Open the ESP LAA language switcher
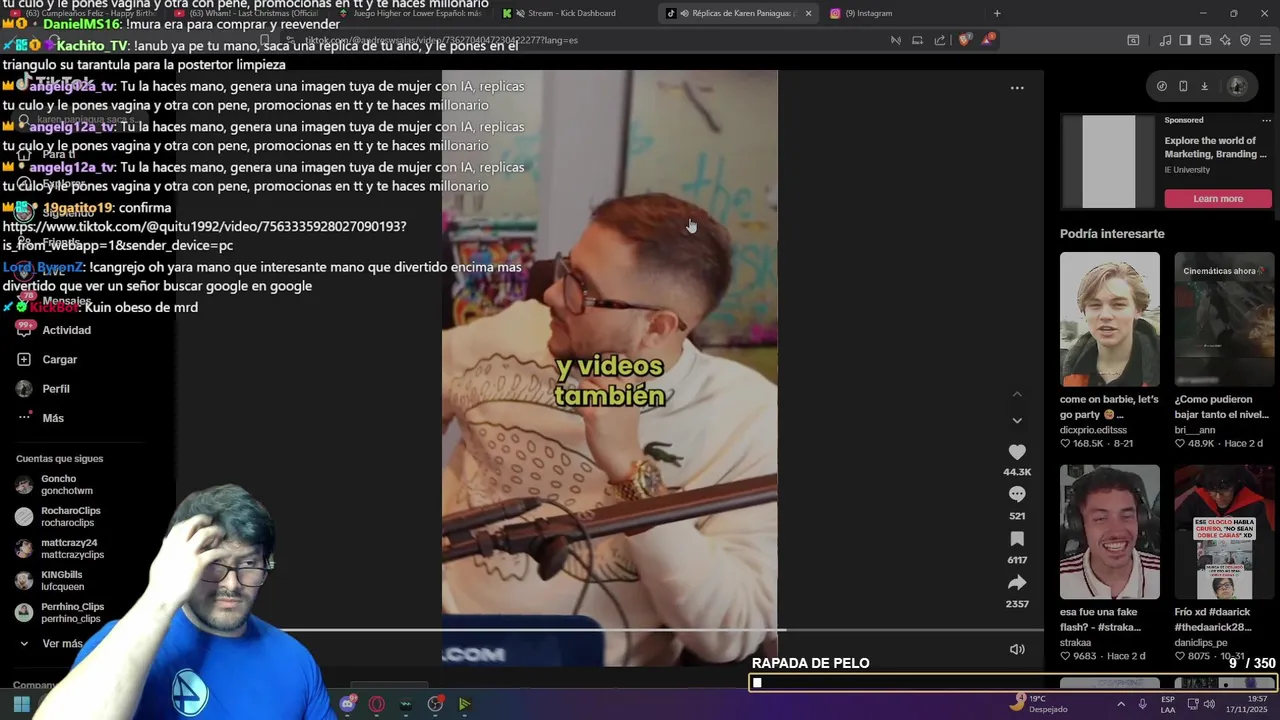Viewport: 1280px width, 720px height. pyautogui.click(x=1168, y=704)
